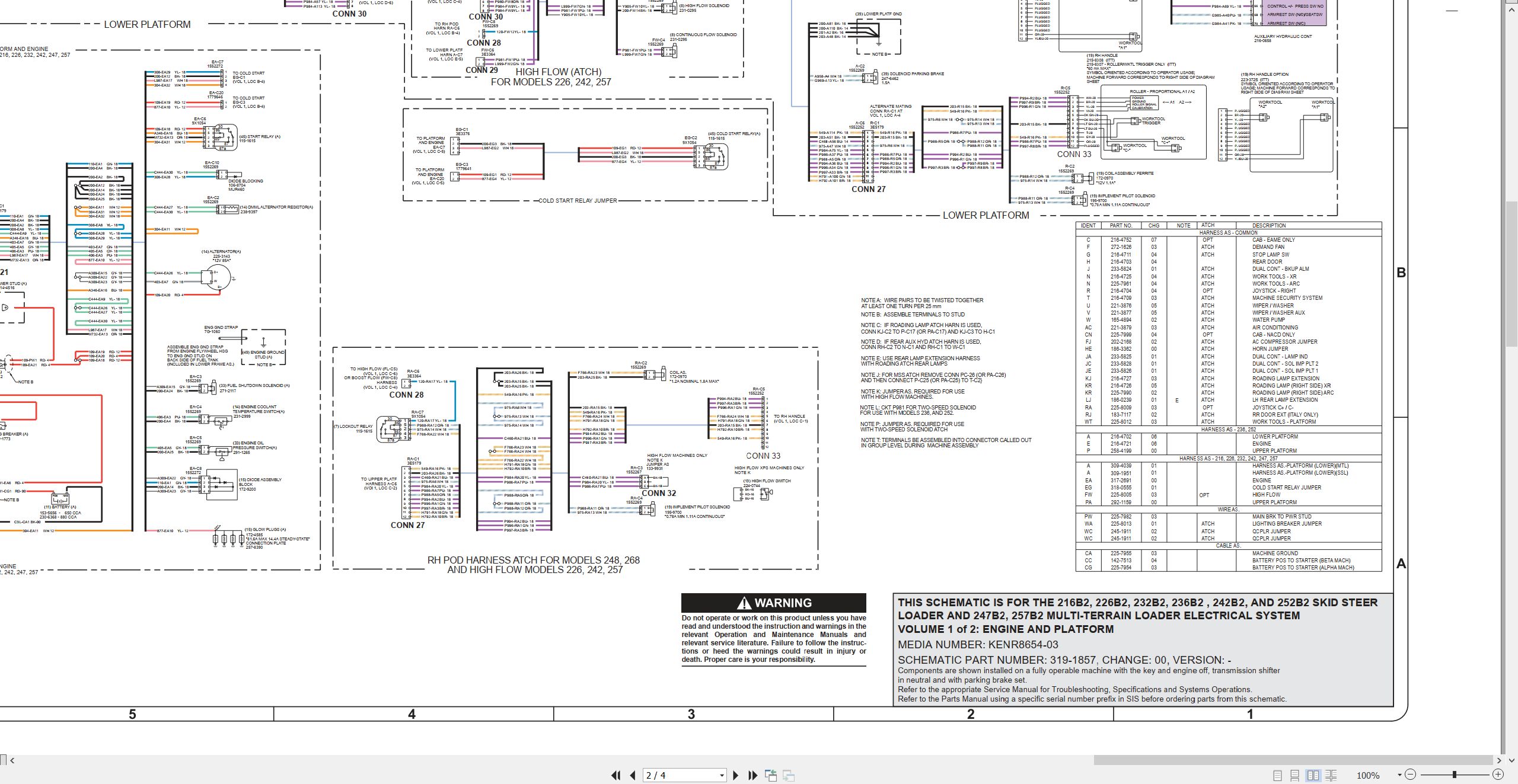Screen dimensions: 1518x784
Task: Click the SCHEMATIC PART NUMBER 319-1857 line
Action: [x=1064, y=660]
